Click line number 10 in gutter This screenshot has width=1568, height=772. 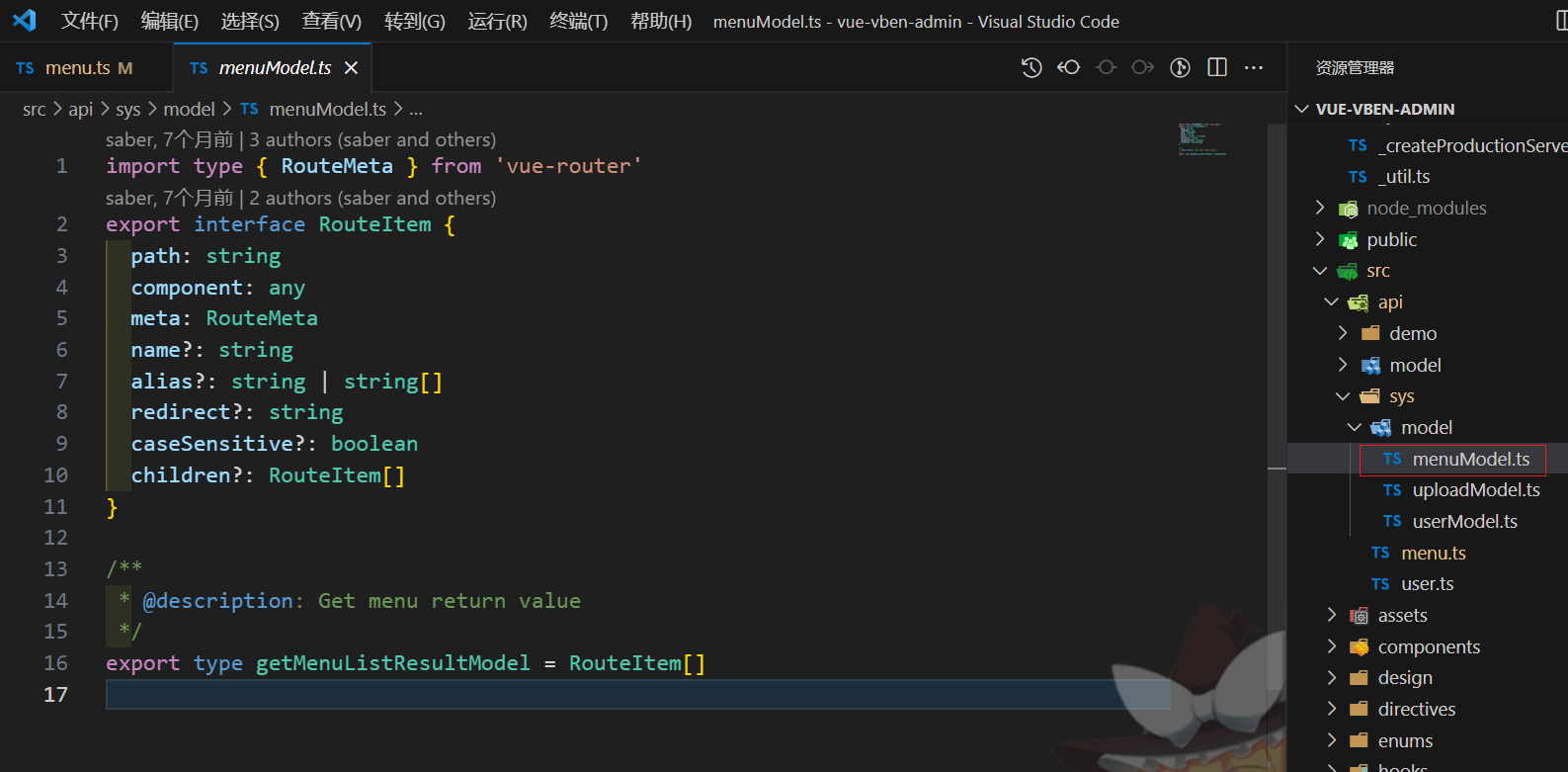coord(56,475)
